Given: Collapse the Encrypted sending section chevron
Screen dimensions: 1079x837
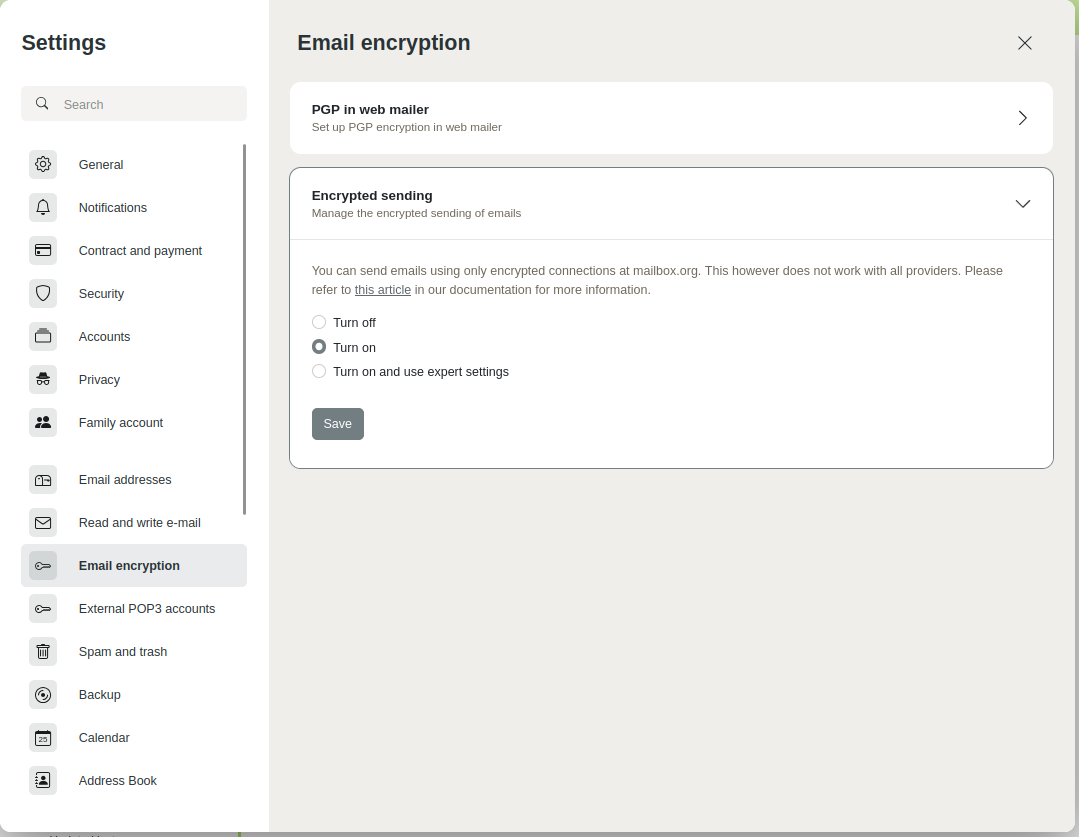Looking at the screenshot, I should [1022, 204].
